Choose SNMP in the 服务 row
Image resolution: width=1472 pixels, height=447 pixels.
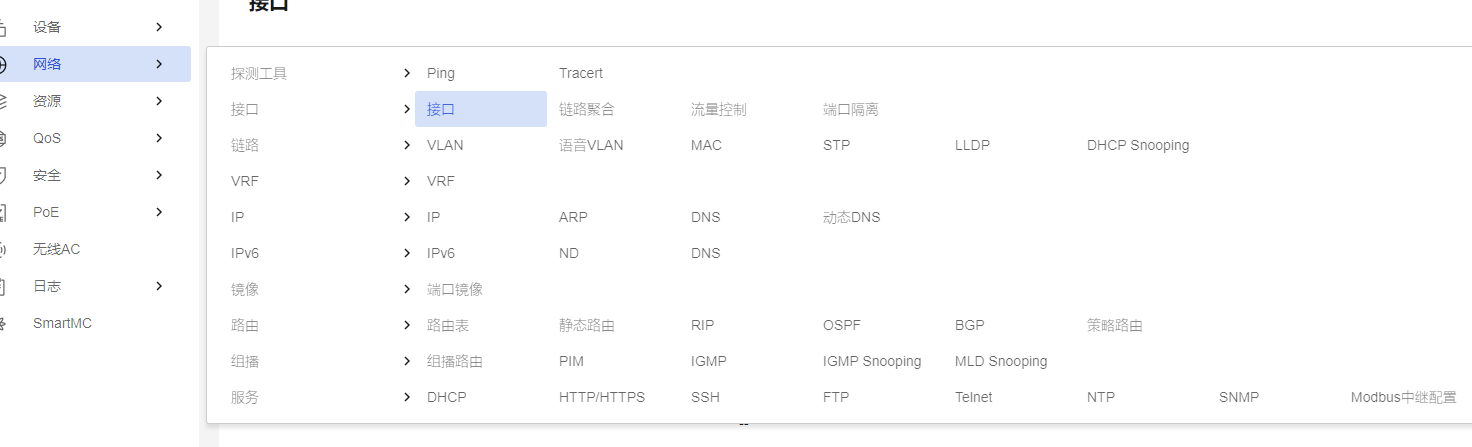pos(1239,397)
